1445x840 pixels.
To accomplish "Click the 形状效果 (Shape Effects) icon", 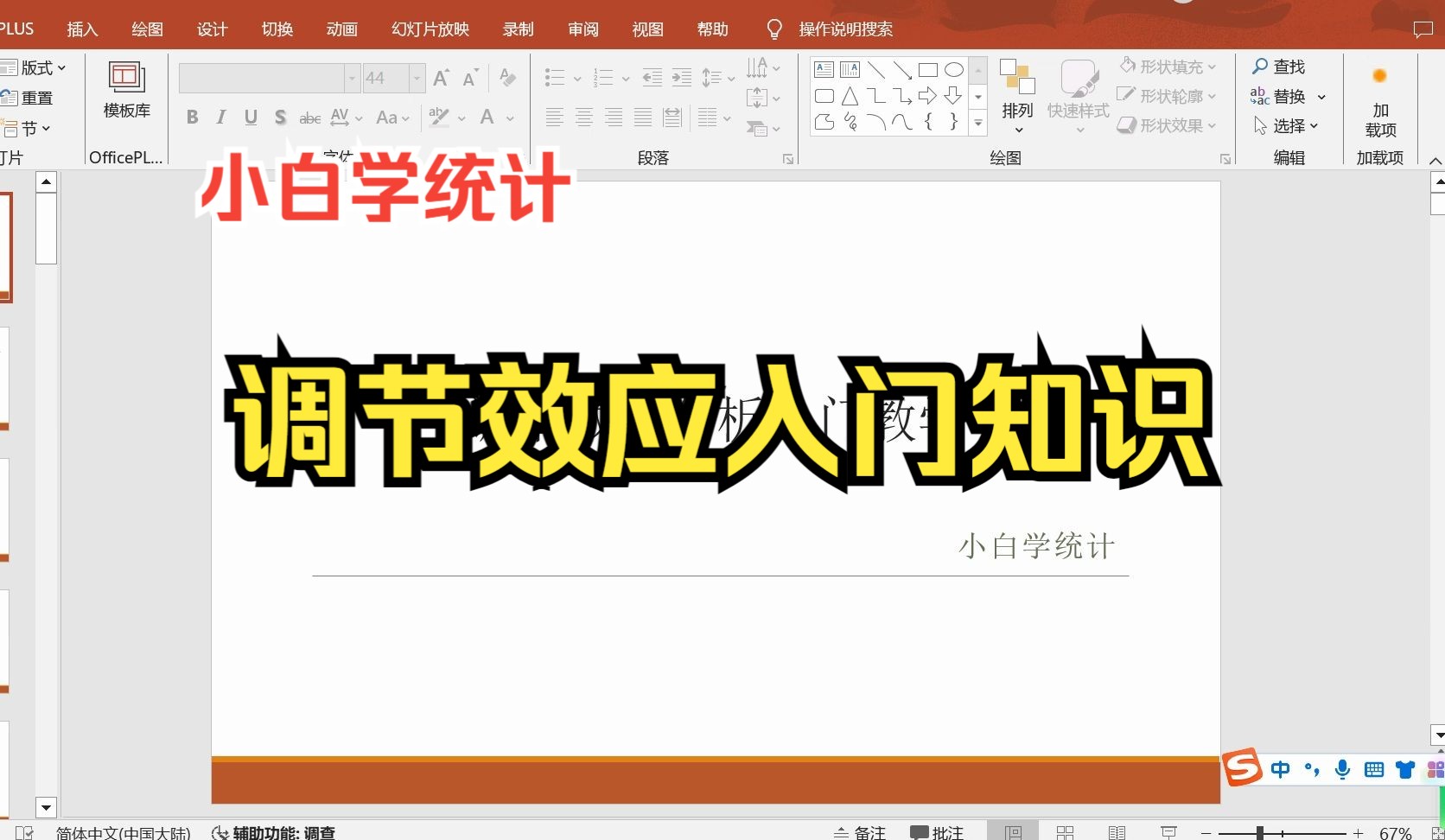I will [1128, 125].
